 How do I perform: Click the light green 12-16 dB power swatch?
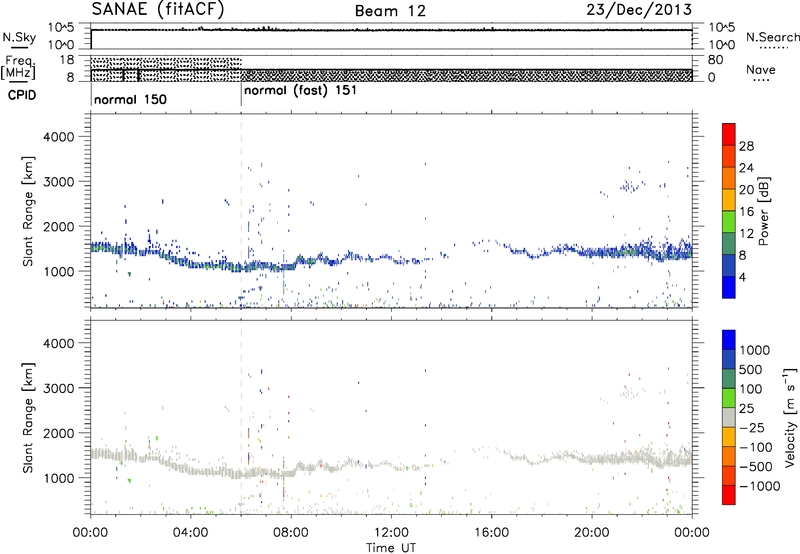pos(729,222)
